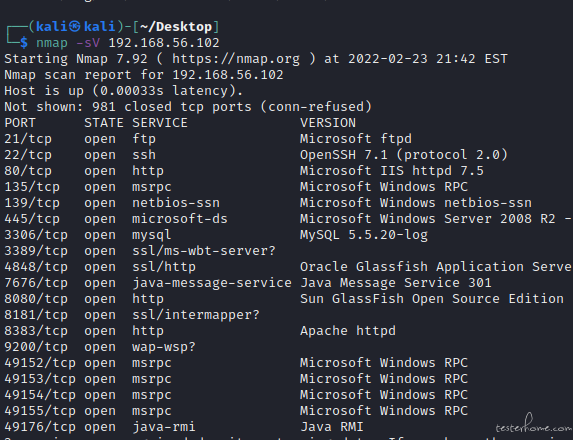Screen dimensions: 573x440
Task: Click the 49152/tcp port entry
Action: (40, 363)
